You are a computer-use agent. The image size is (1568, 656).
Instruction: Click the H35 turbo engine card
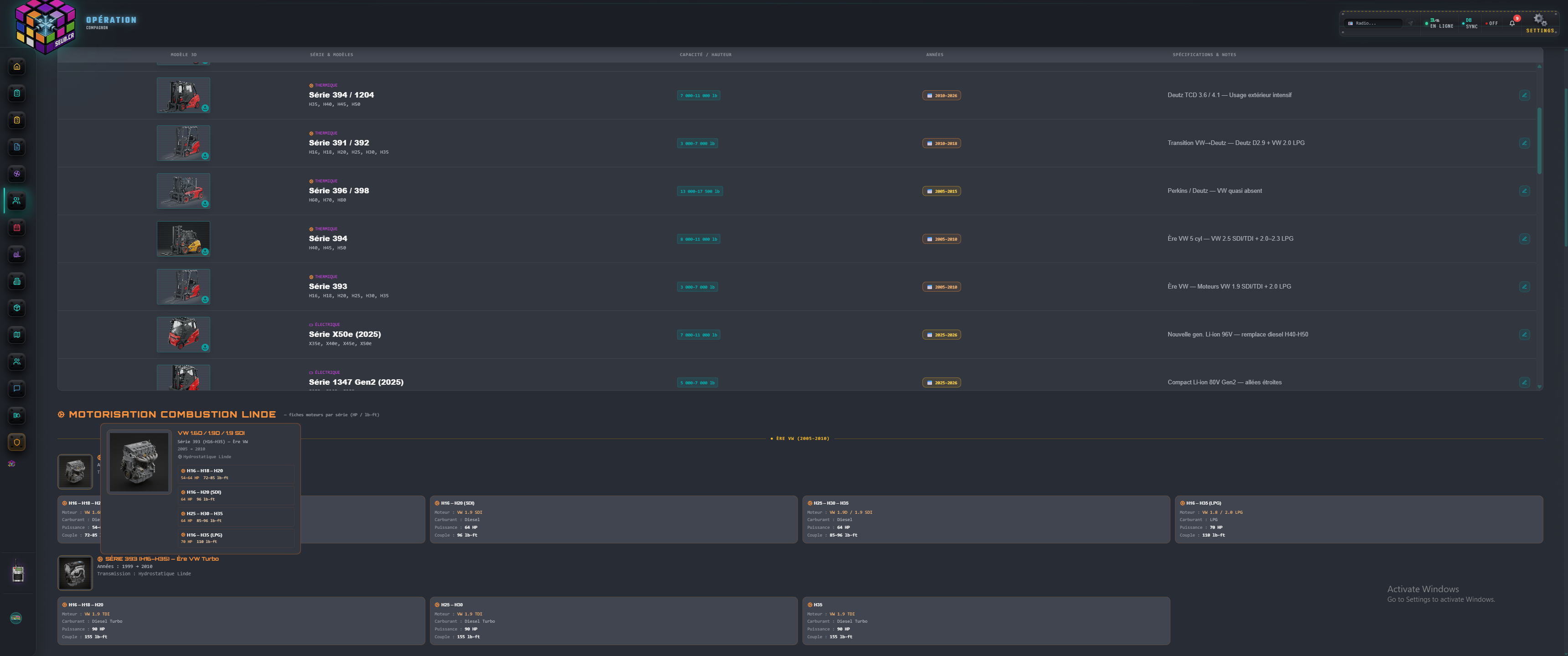986,621
